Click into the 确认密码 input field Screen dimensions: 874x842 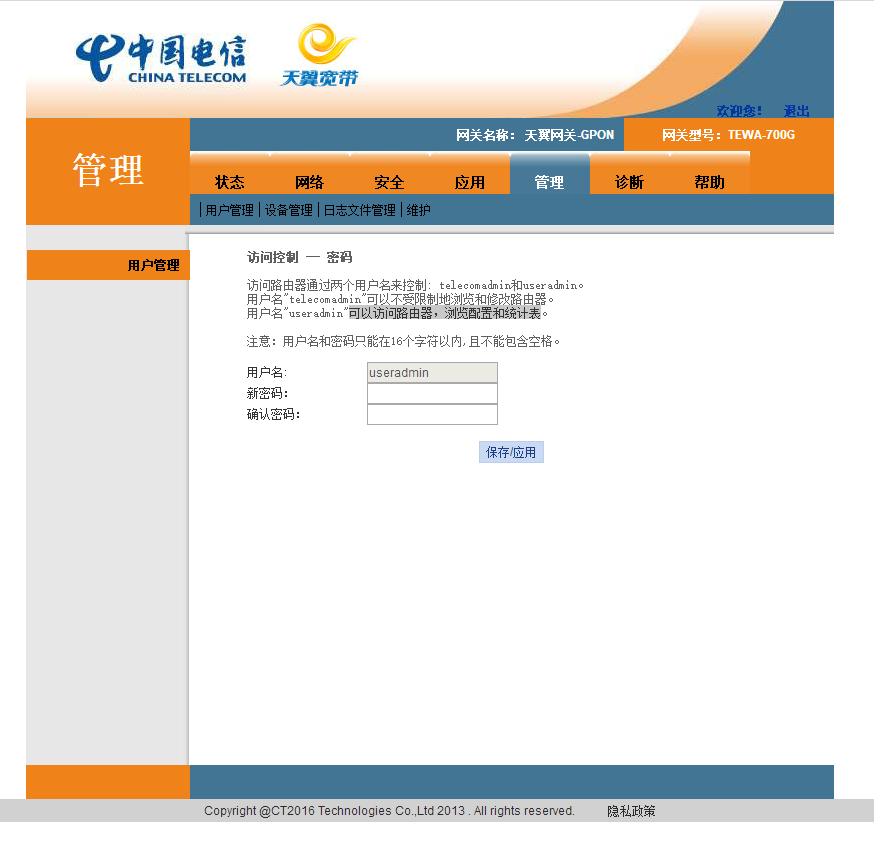432,415
